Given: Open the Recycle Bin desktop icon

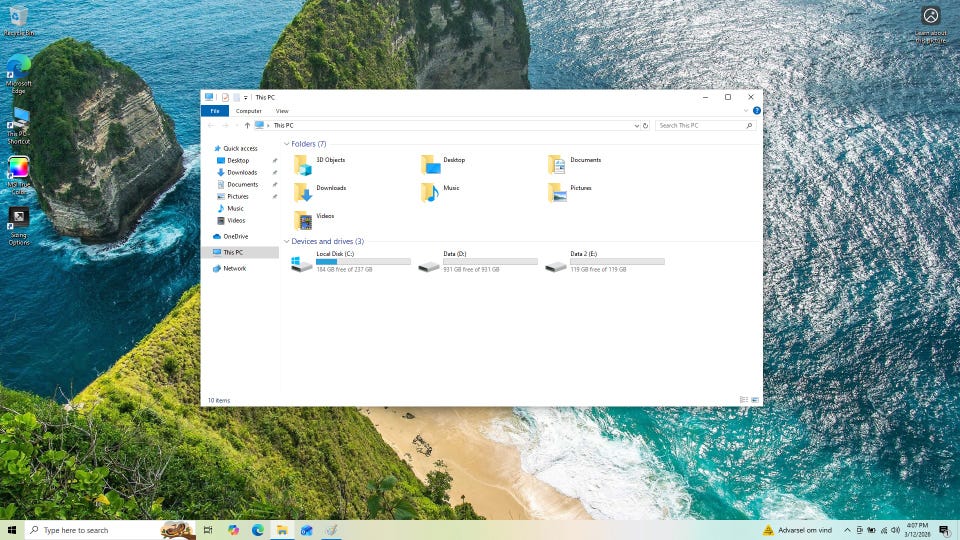Looking at the screenshot, I should [x=19, y=20].
